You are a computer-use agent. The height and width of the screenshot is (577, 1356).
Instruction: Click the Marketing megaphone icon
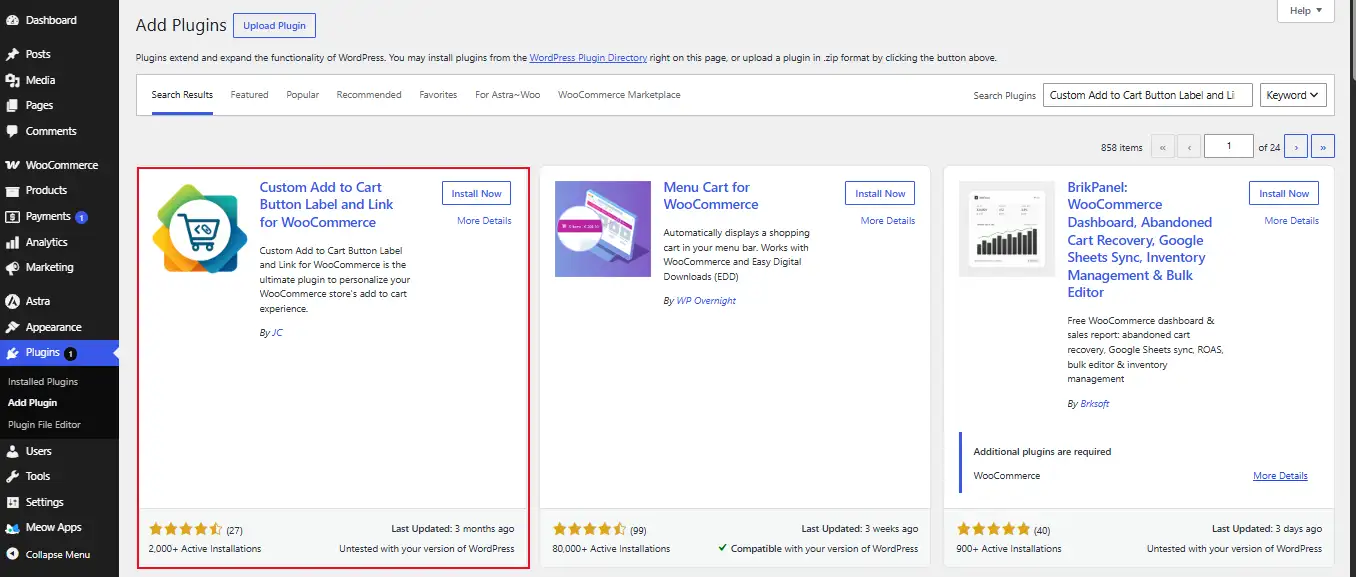pyautogui.click(x=13, y=267)
